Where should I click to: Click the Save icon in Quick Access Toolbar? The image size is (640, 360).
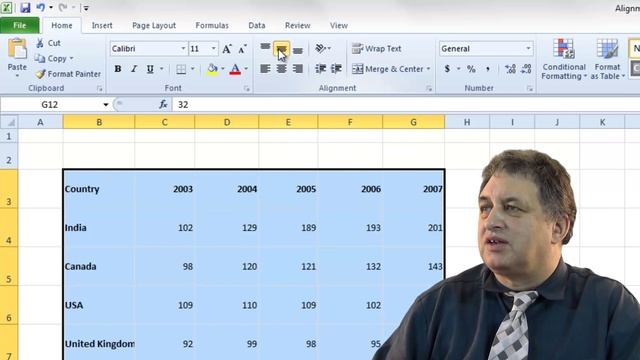coord(25,7)
